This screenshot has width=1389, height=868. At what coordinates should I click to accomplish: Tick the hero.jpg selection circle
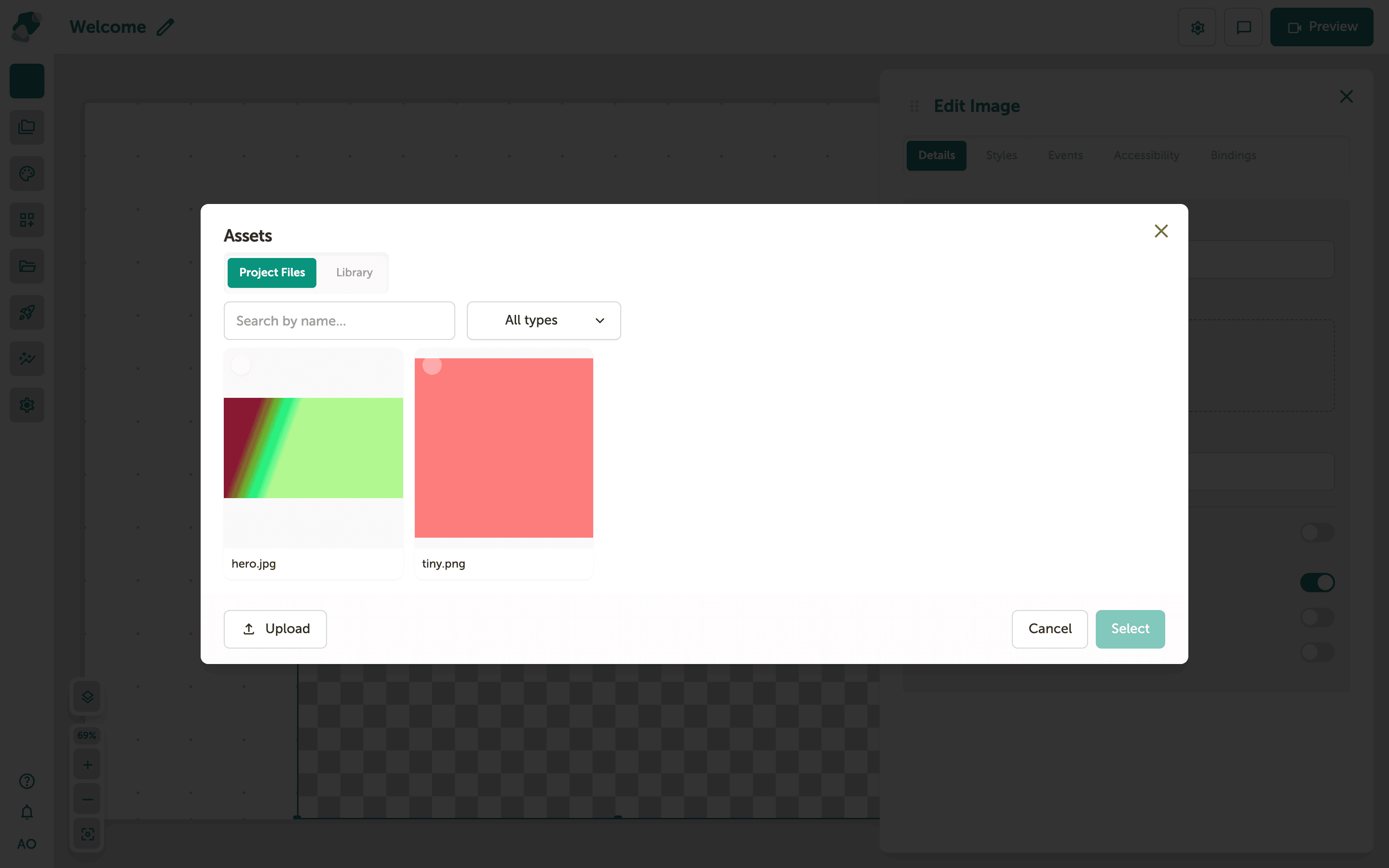coord(241,365)
